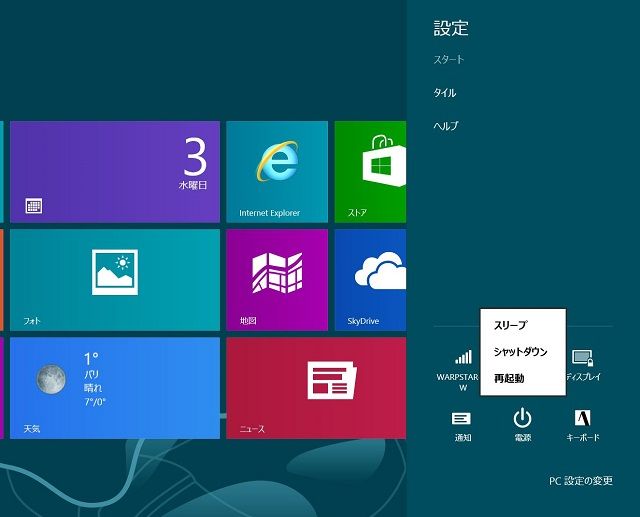The image size is (640, 517).
Task: Open the ヘルプ settings option
Action: tap(446, 126)
